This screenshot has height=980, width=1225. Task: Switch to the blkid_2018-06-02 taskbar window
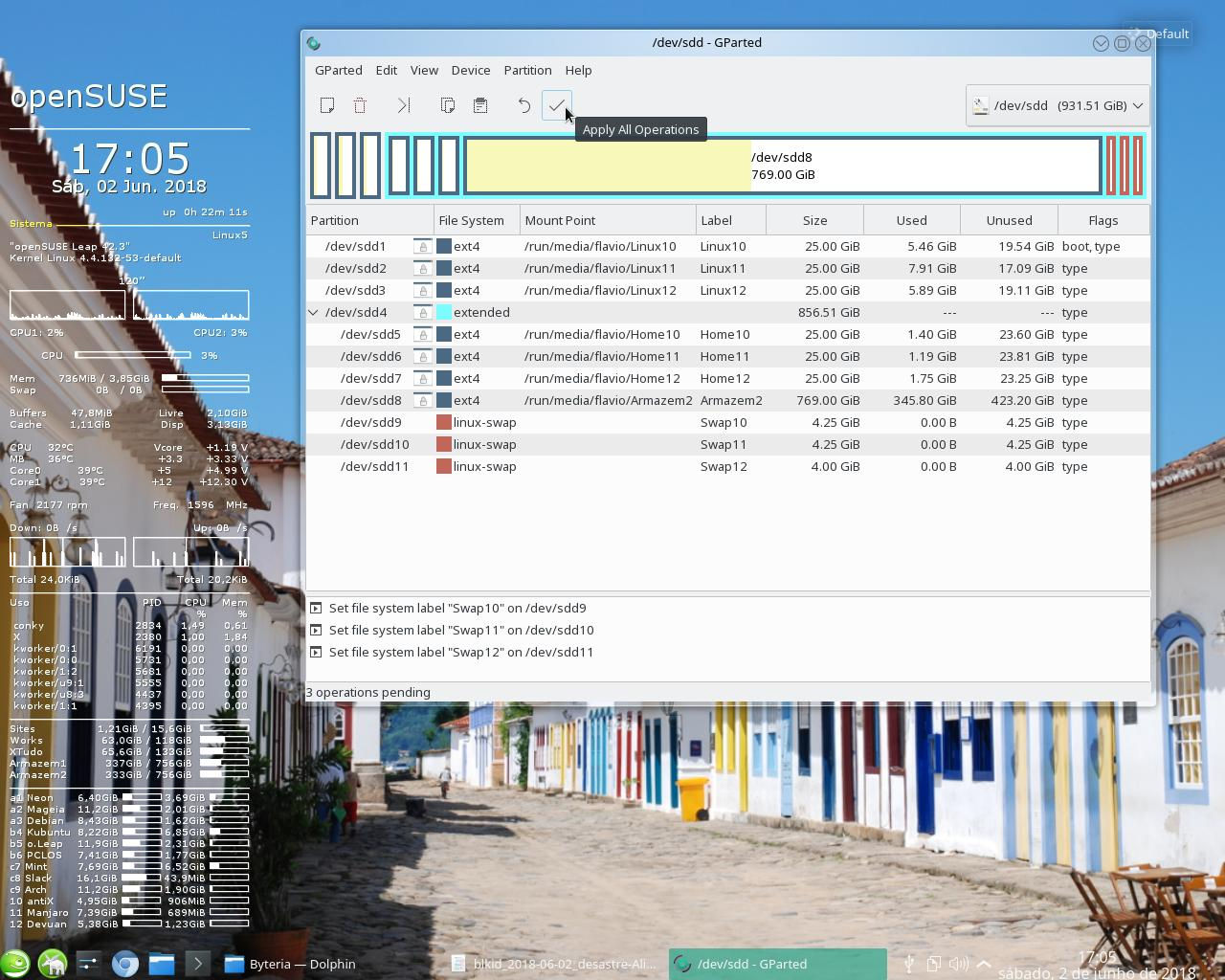tap(555, 964)
